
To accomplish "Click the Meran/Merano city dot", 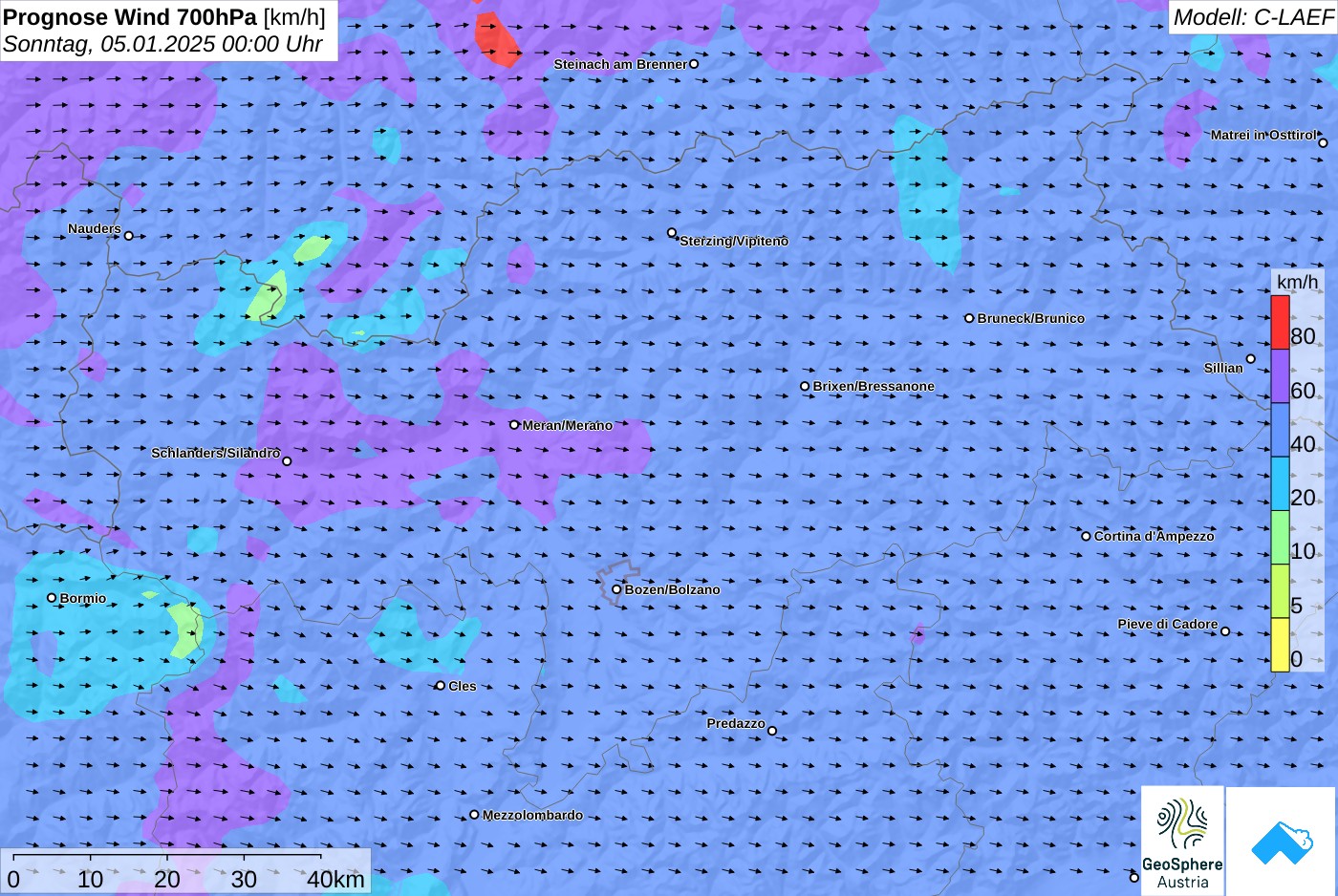I will point(514,424).
